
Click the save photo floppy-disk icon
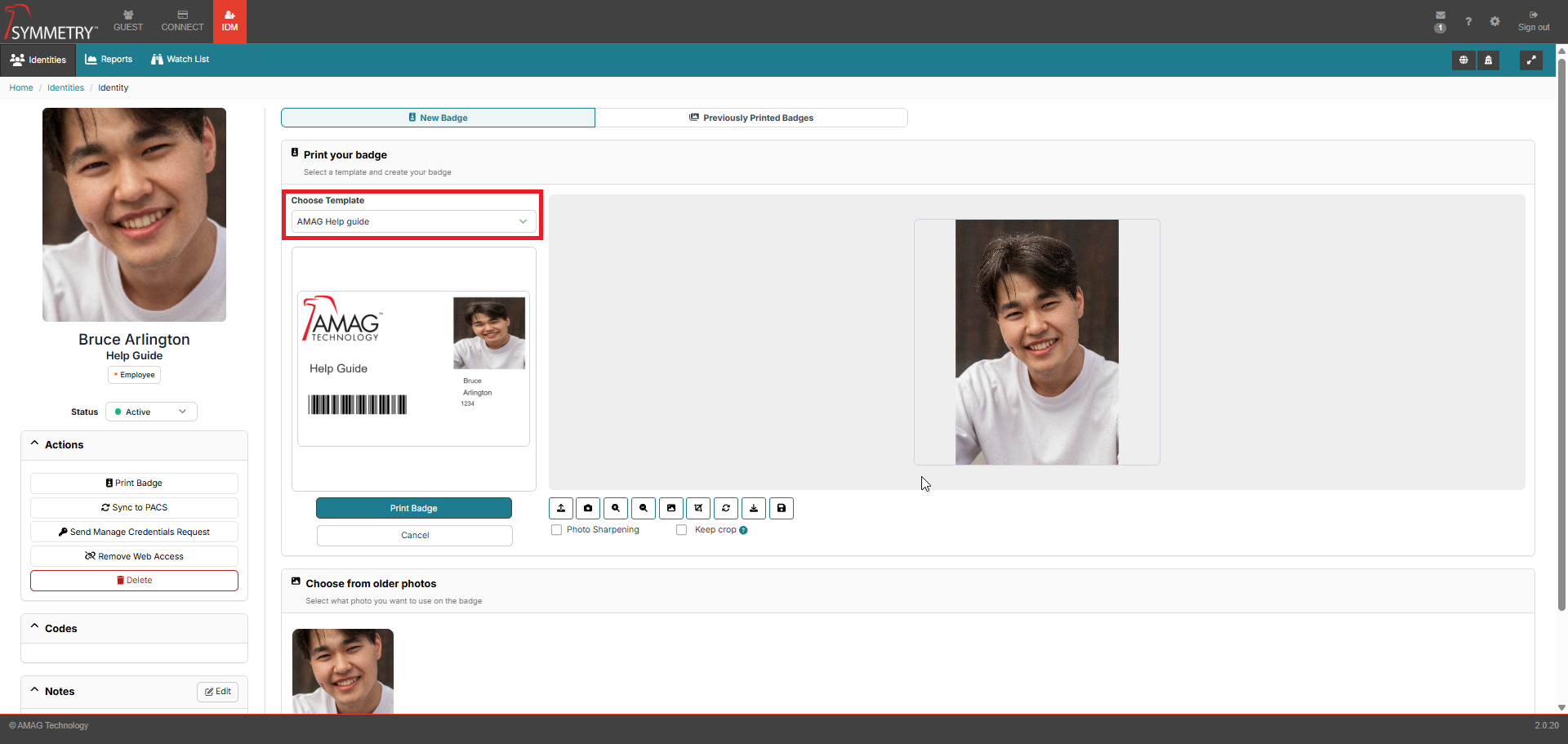click(x=782, y=508)
